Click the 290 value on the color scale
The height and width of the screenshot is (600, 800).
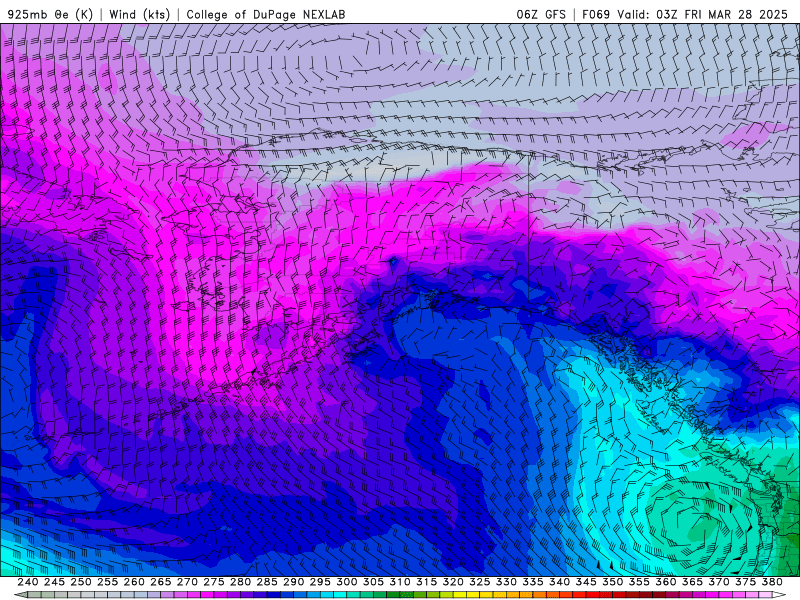(293, 582)
